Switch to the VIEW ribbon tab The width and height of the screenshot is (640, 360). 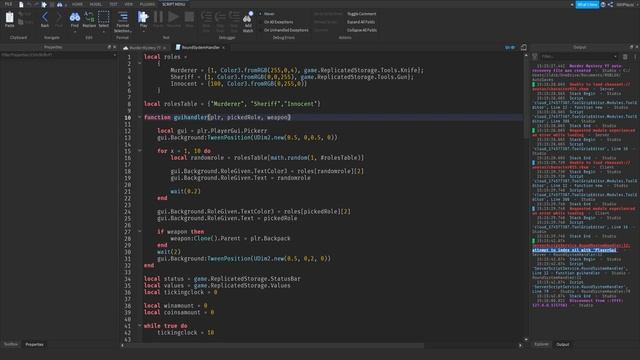129,4
